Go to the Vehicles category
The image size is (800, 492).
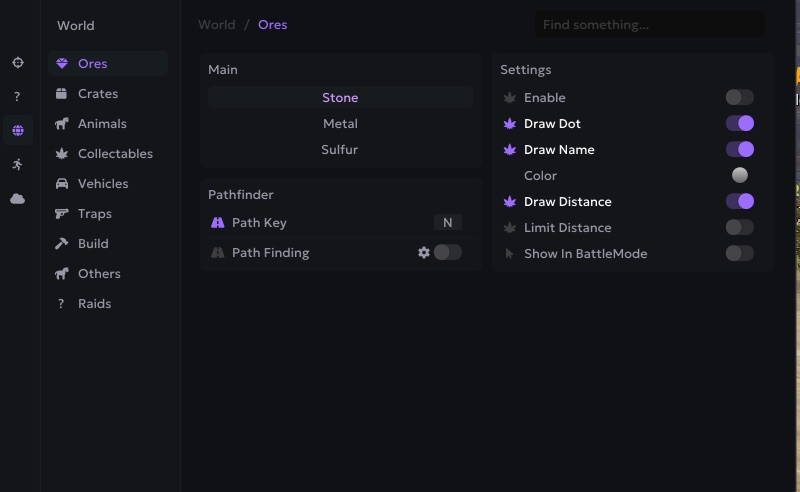pyautogui.click(x=103, y=184)
